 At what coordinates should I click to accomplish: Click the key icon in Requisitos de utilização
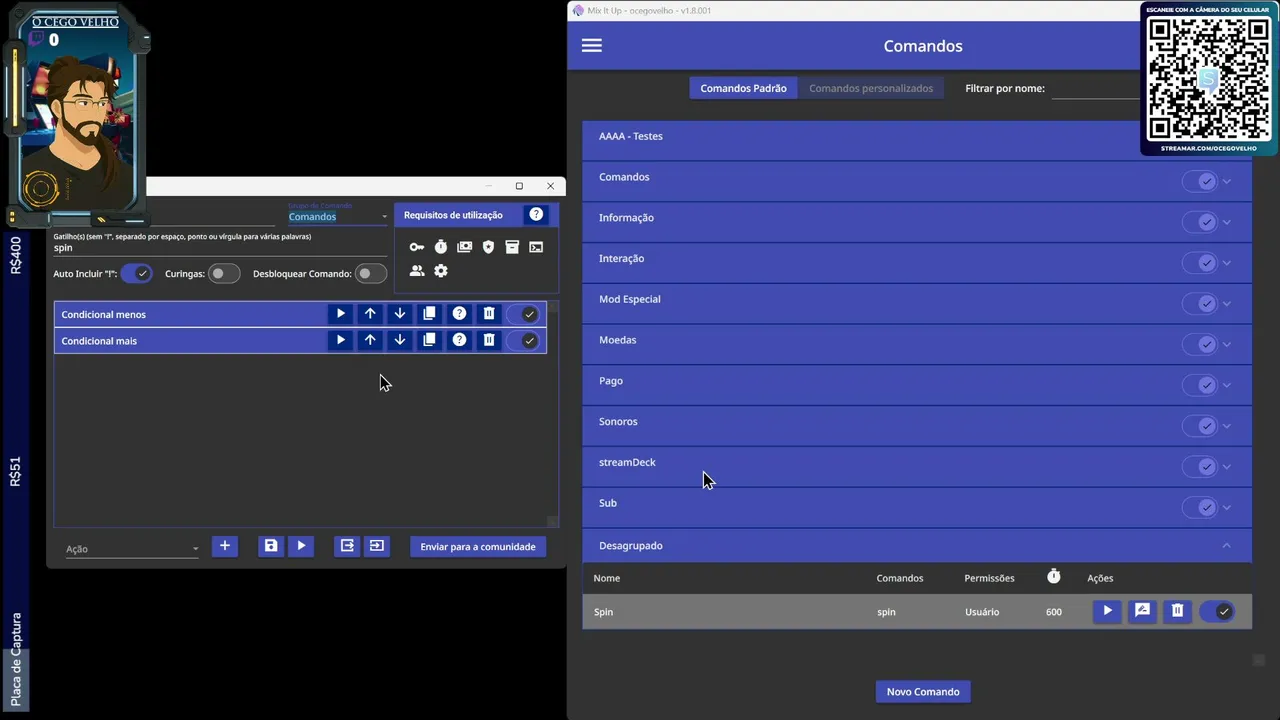coord(417,247)
